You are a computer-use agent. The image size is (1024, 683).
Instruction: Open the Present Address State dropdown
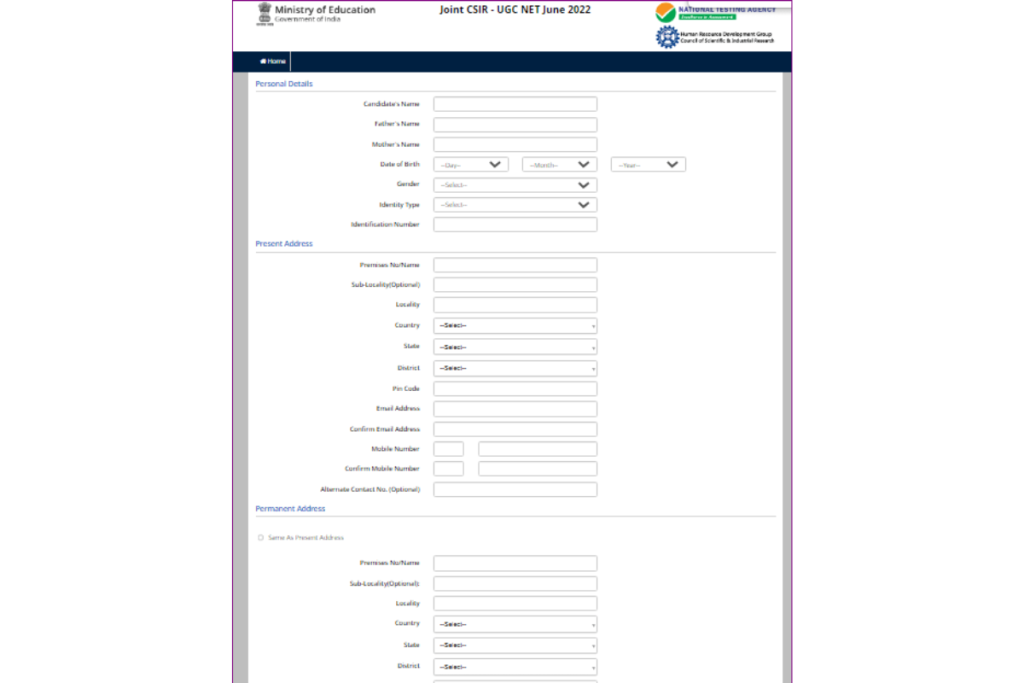tap(515, 347)
